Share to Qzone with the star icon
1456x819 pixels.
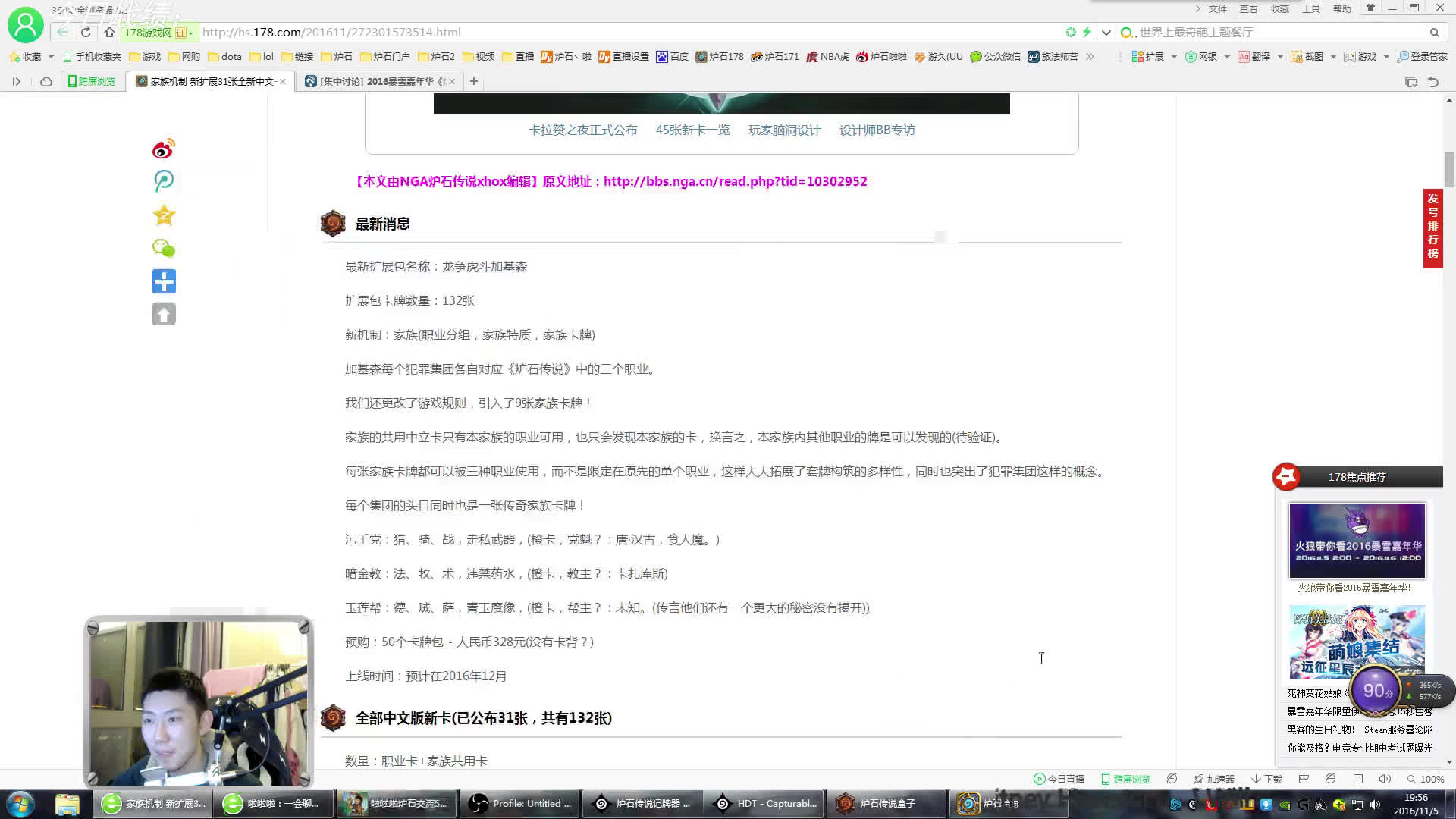[164, 215]
